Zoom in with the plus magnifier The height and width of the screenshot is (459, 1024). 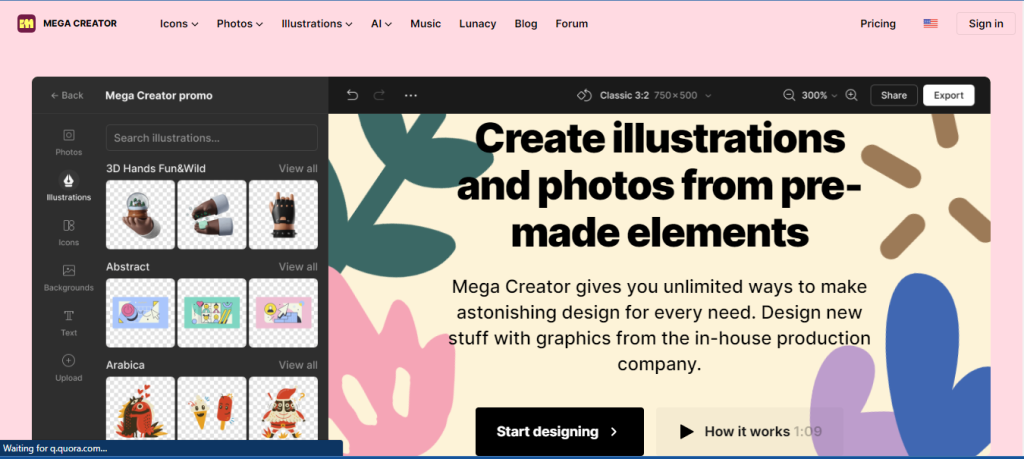pos(851,95)
